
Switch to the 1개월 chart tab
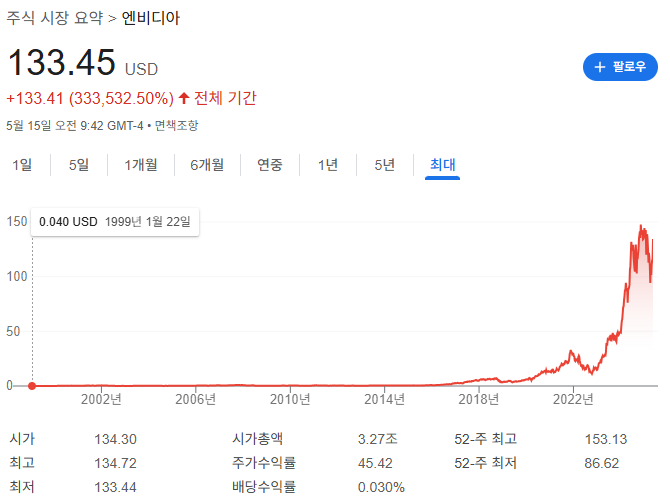(141, 165)
